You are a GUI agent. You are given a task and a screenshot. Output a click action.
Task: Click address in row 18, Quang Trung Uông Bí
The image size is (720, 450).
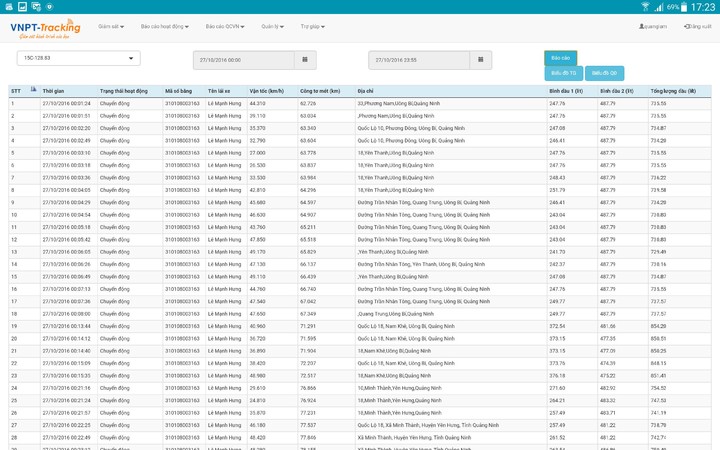[x=395, y=314]
